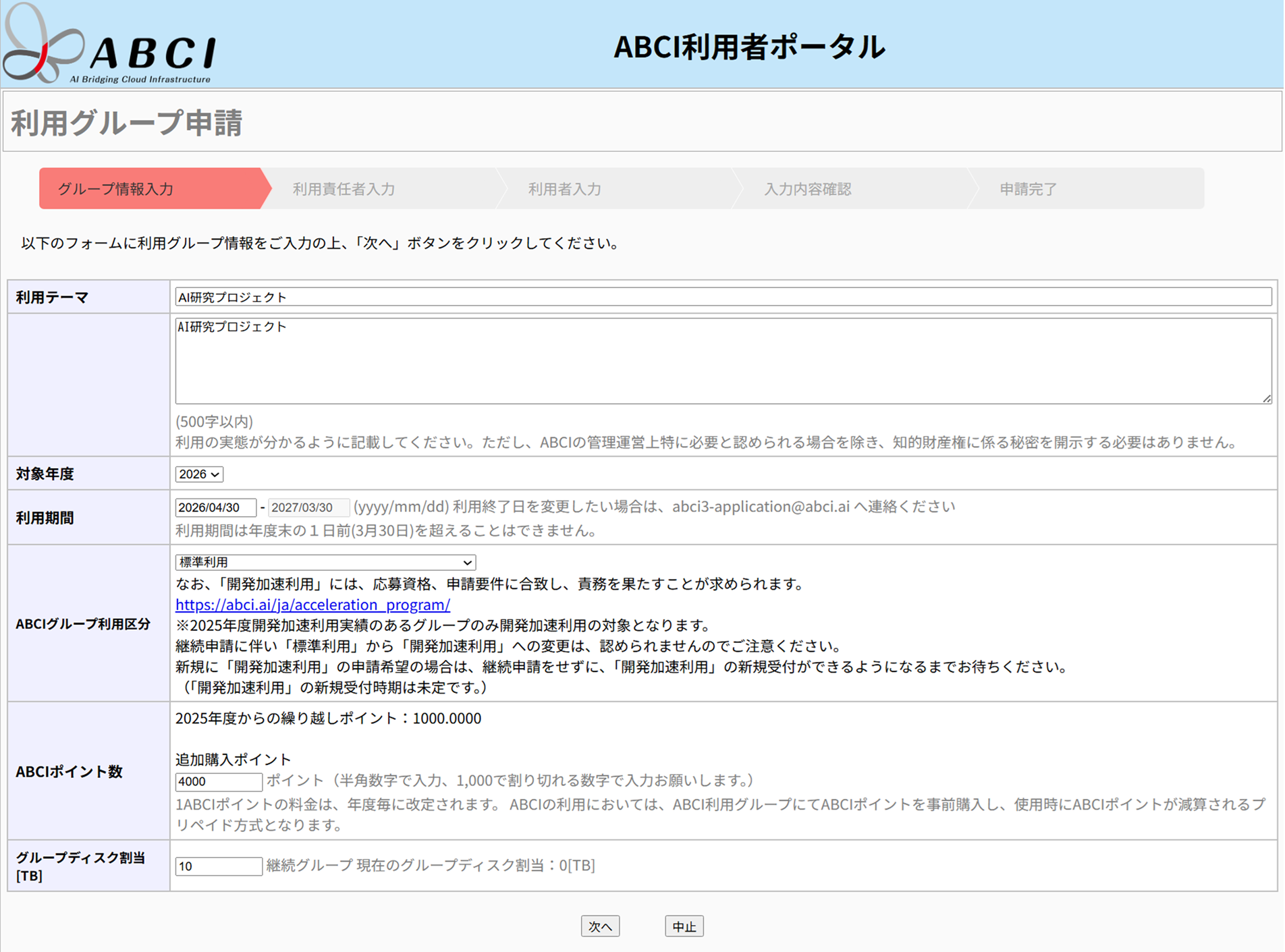Click the なお、「開発加速利用」には note line
This screenshot has width=1285, height=952.
pyautogui.click(x=489, y=584)
